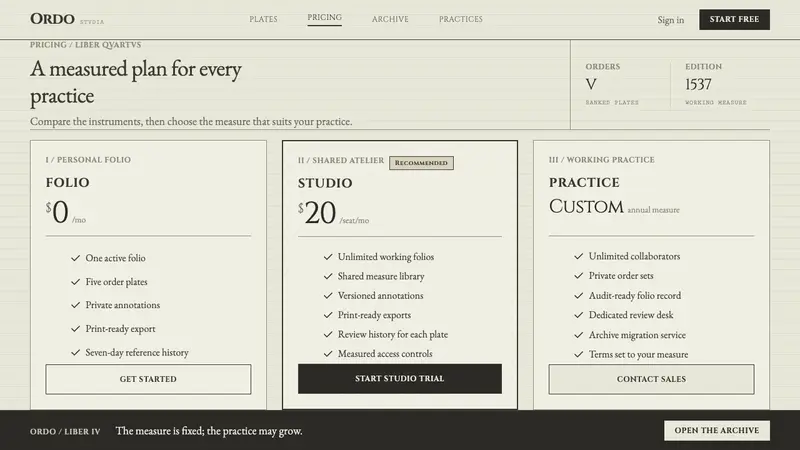Open the ORDO logo home link
This screenshot has height=450, width=800.
click(67, 19)
